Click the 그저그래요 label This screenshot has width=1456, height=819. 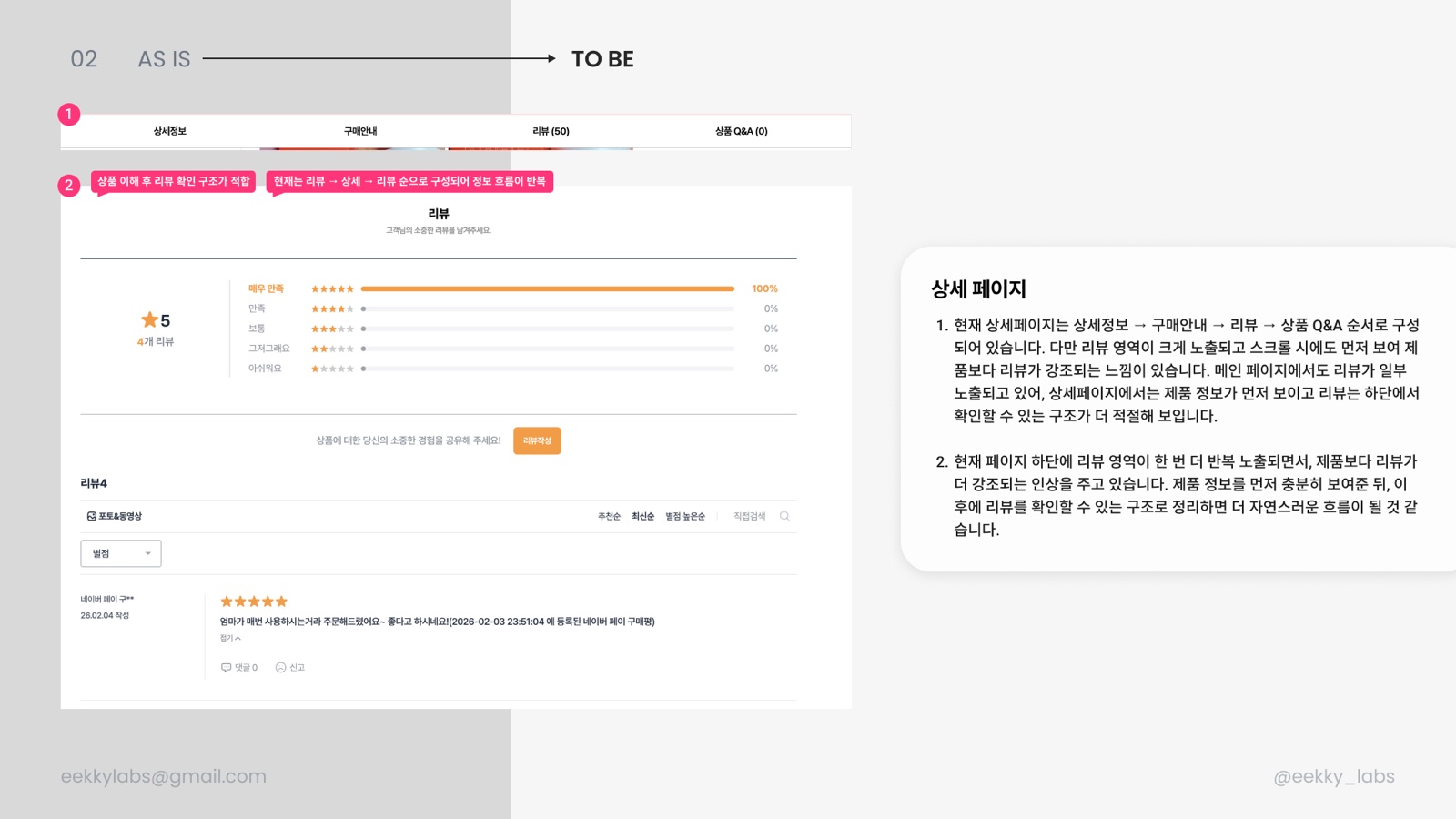click(268, 349)
